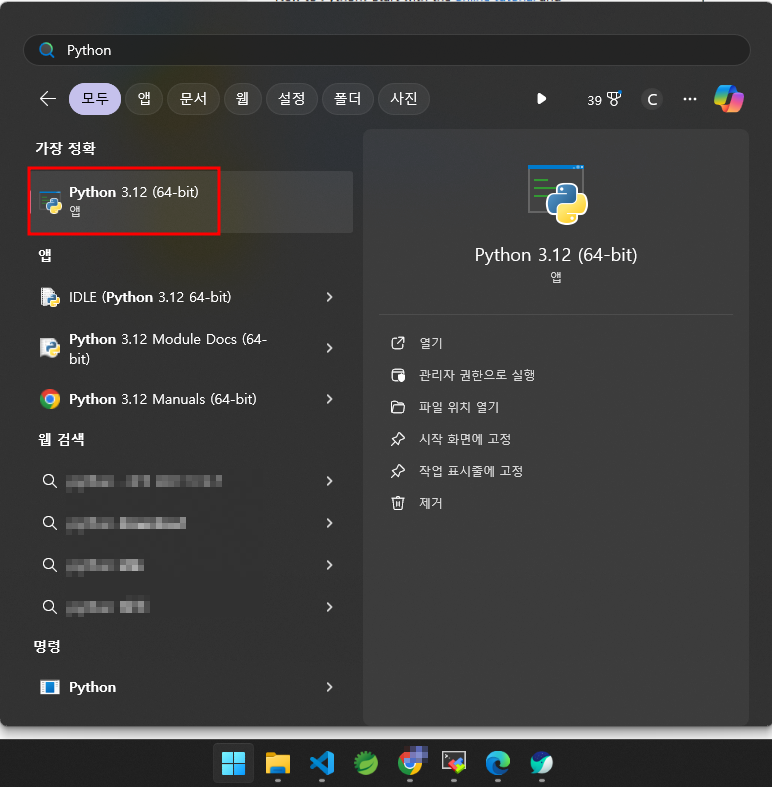
Task: Switch to the 문서 filter tab
Action: pos(193,98)
